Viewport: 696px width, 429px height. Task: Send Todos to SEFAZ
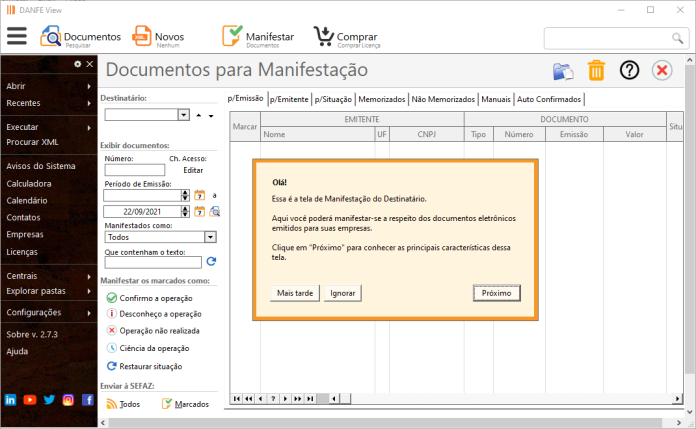[x=123, y=404]
